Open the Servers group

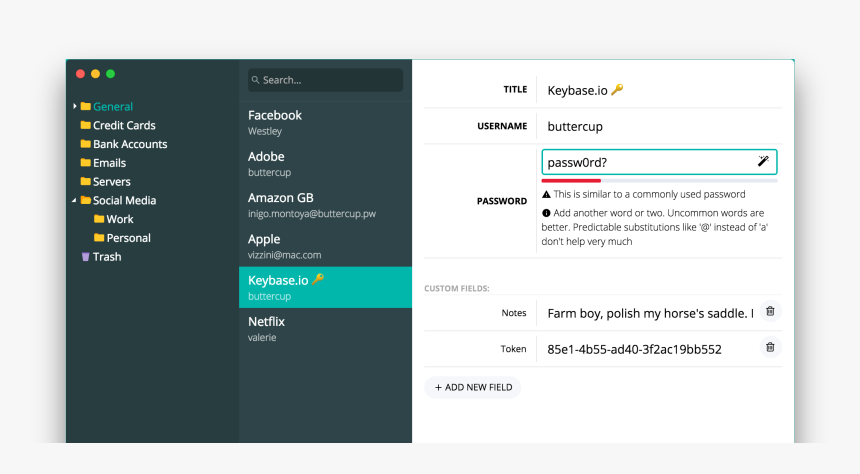tap(111, 181)
